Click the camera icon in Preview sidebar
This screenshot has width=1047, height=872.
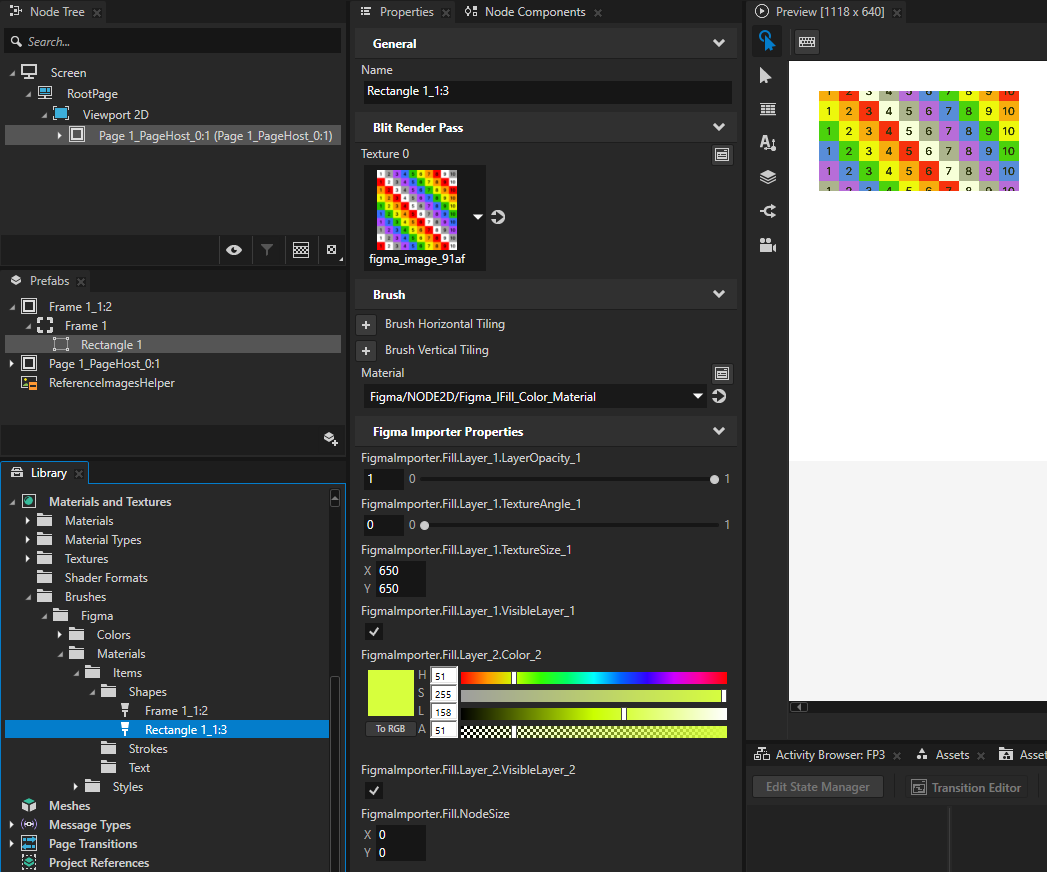[766, 244]
